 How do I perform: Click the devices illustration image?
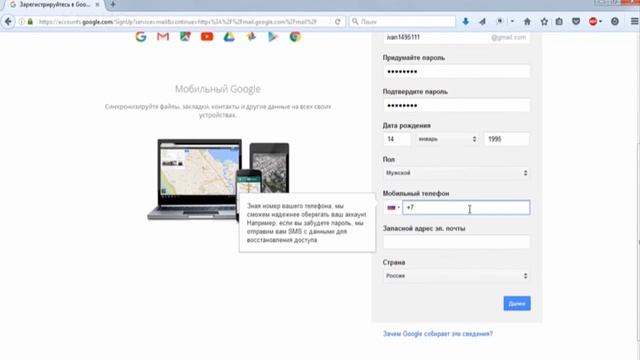point(218,180)
